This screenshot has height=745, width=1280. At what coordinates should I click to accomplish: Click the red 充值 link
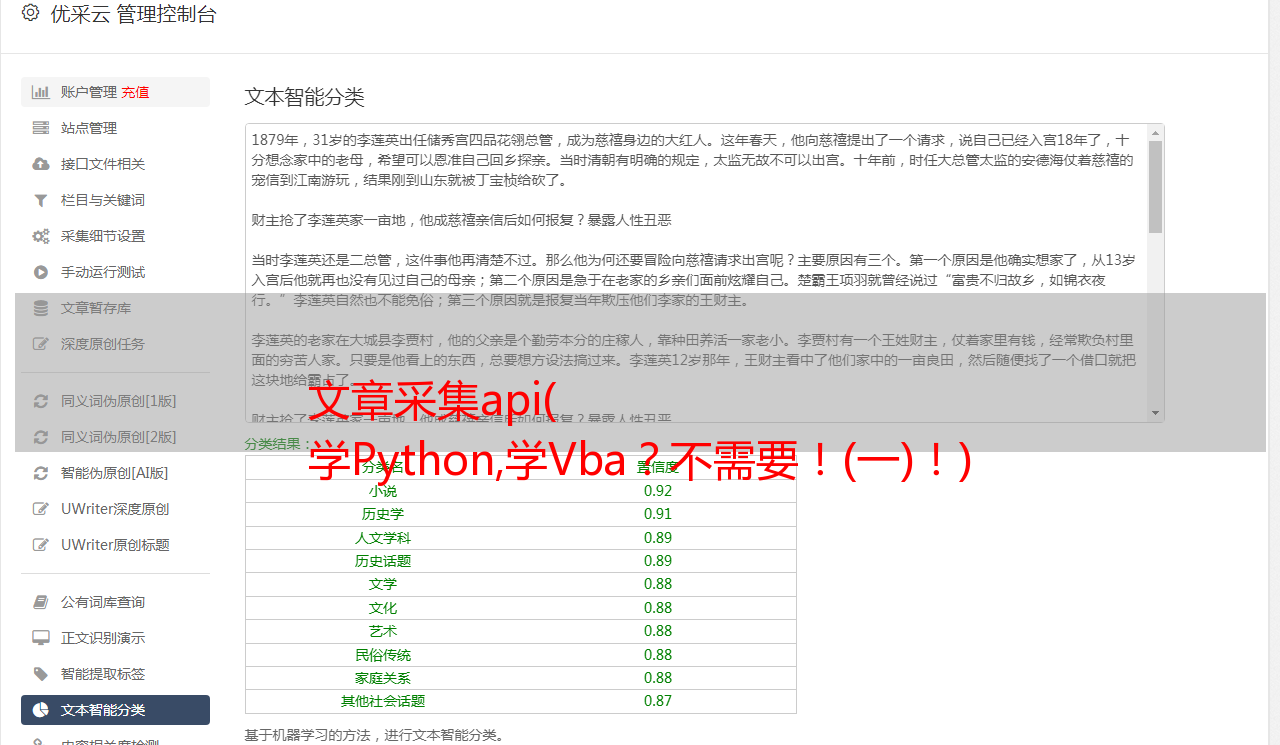pos(135,92)
